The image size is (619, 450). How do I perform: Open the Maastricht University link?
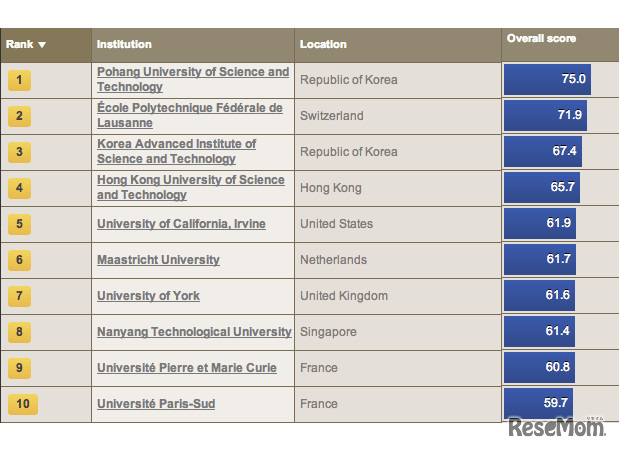(x=158, y=260)
